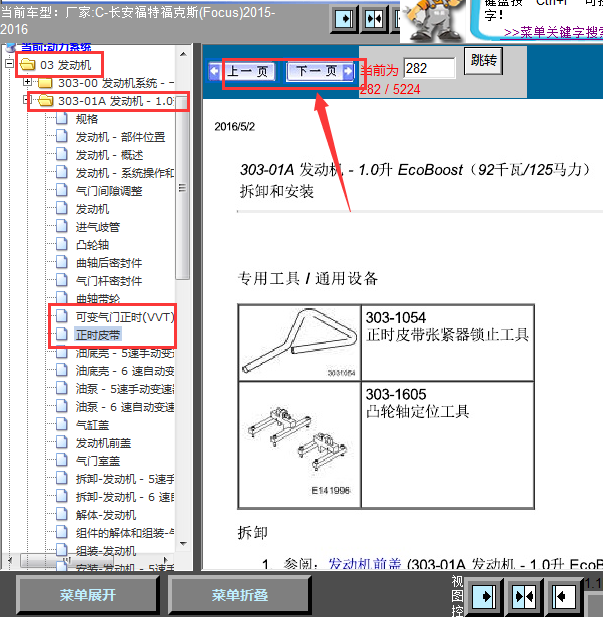Open 拆卸-发动机 - 6 速 page

click(x=125, y=497)
